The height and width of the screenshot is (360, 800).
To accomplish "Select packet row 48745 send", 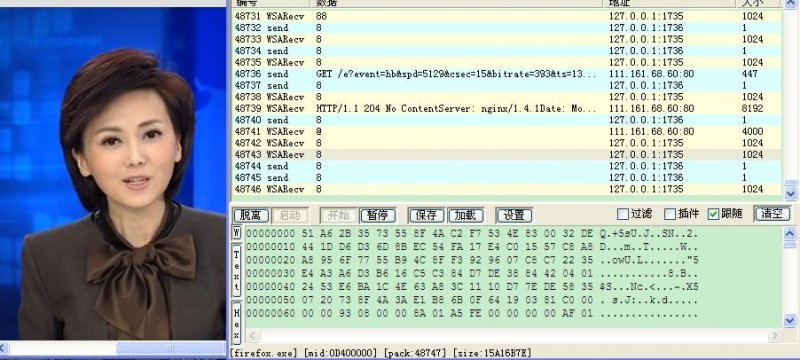I will (x=507, y=177).
